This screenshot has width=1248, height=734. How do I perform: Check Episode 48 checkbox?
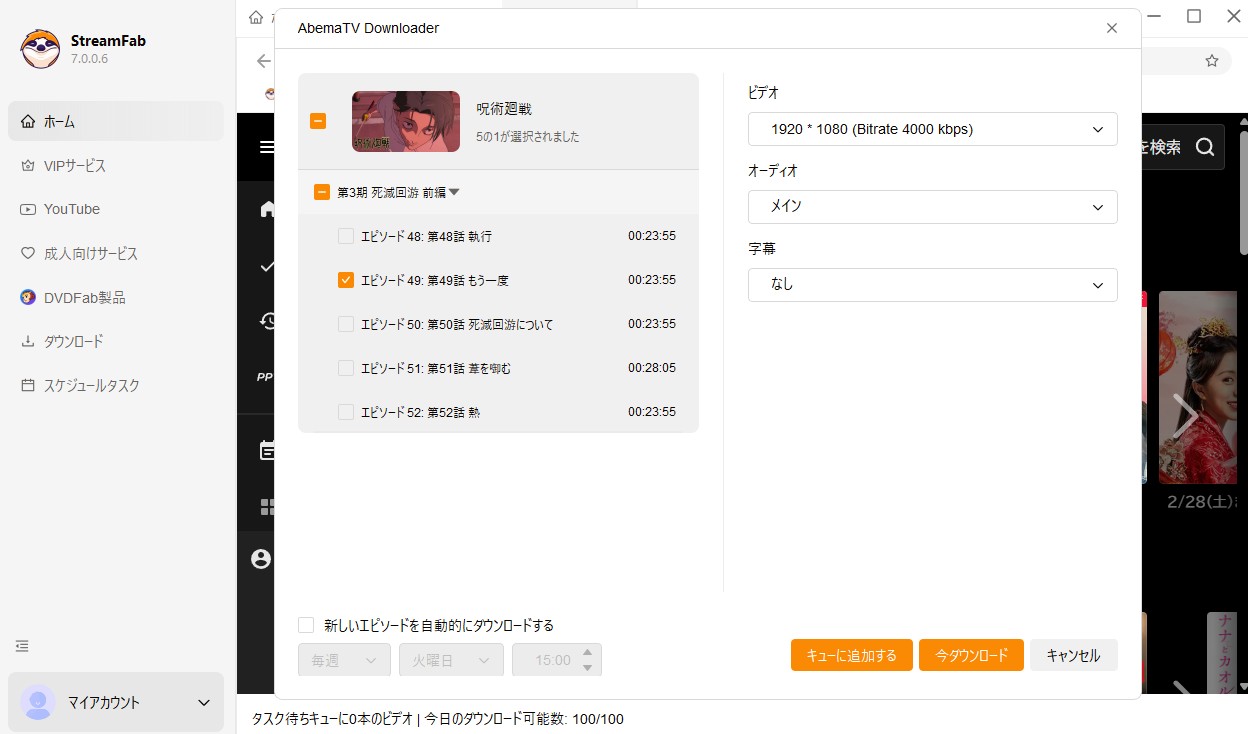(346, 236)
